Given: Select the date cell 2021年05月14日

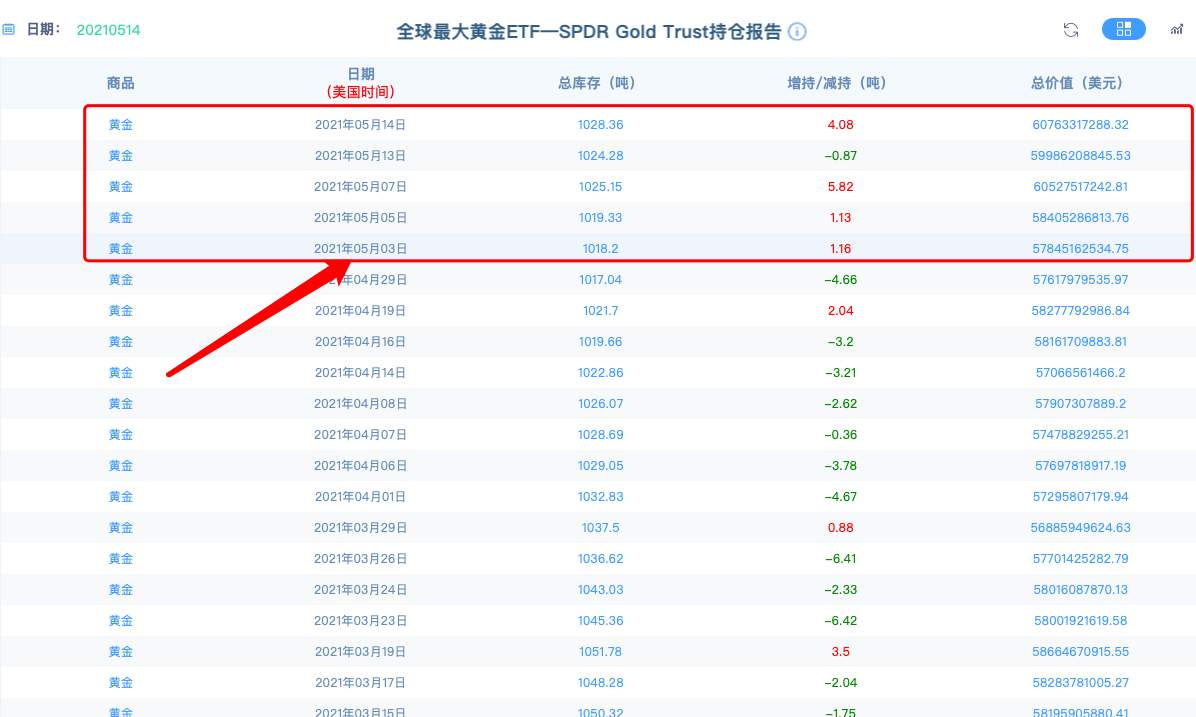Looking at the screenshot, I should pyautogui.click(x=360, y=124).
